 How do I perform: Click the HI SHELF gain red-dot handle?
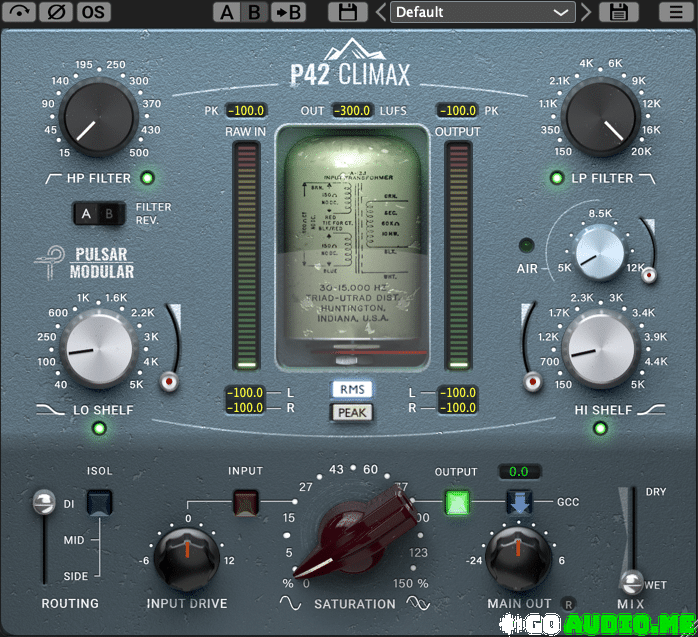(532, 381)
